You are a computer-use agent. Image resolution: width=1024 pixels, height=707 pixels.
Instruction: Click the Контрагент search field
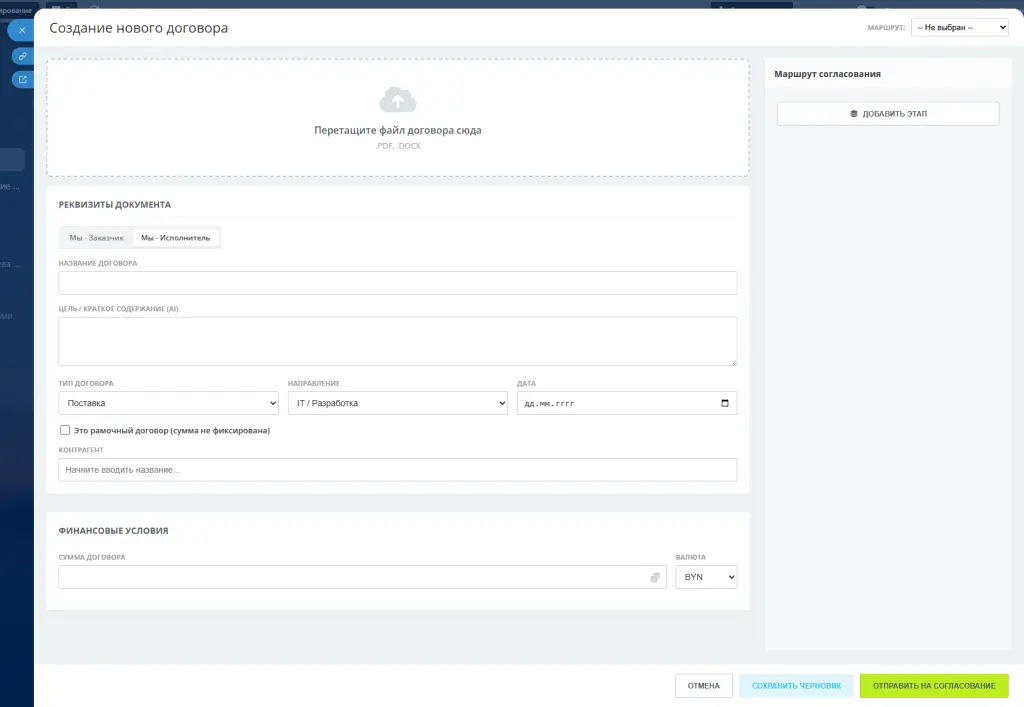coord(397,470)
